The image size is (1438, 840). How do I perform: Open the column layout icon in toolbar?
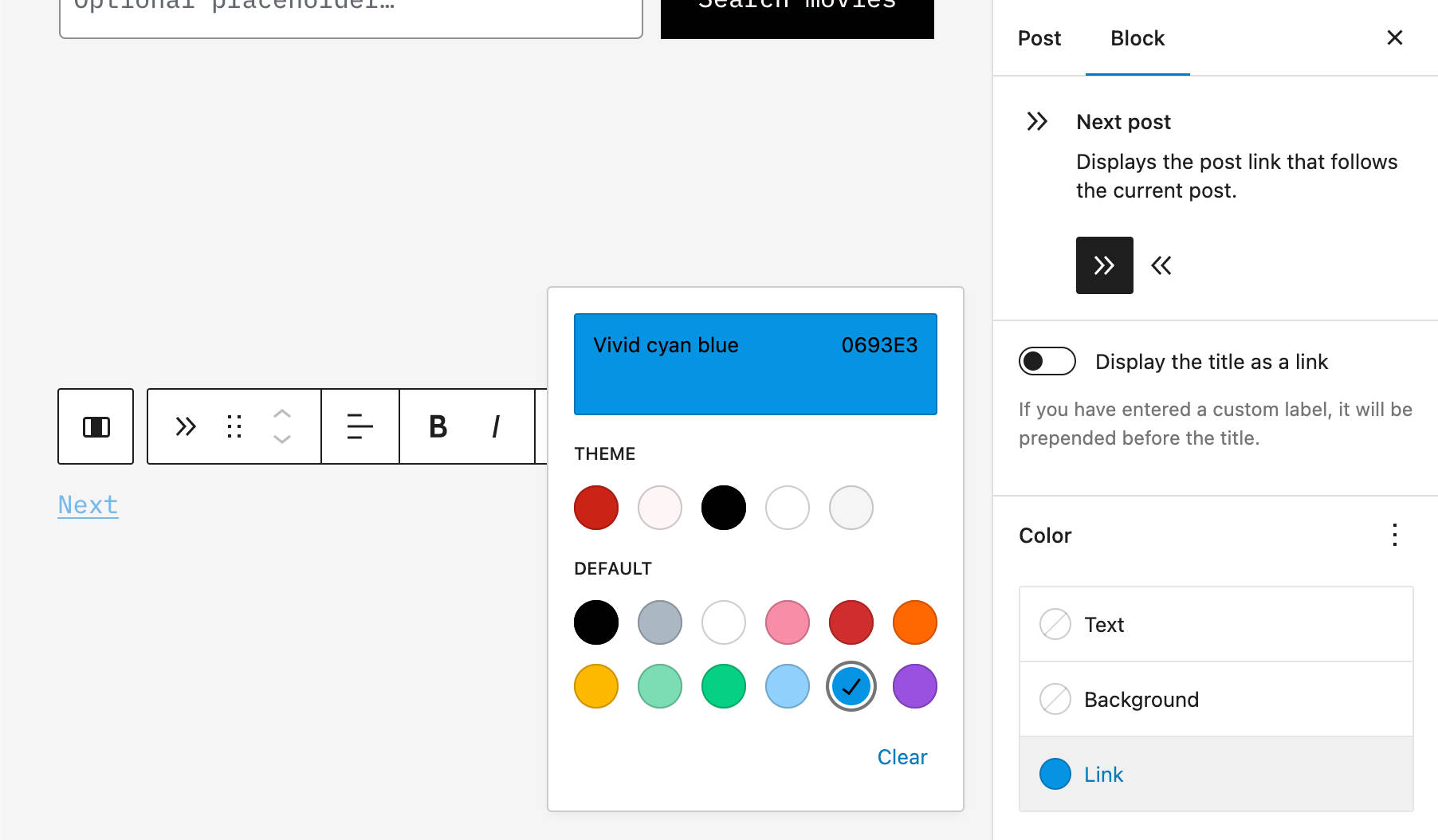coord(96,426)
